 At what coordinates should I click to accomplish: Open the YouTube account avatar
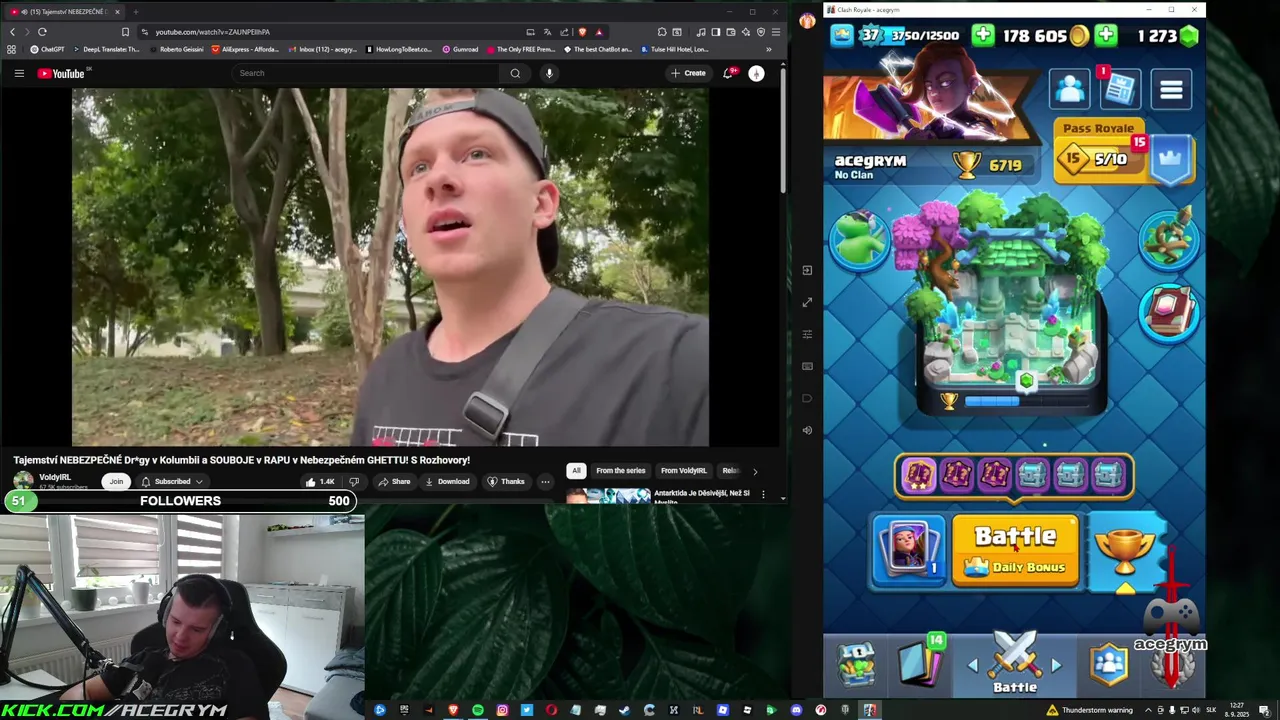(x=756, y=73)
